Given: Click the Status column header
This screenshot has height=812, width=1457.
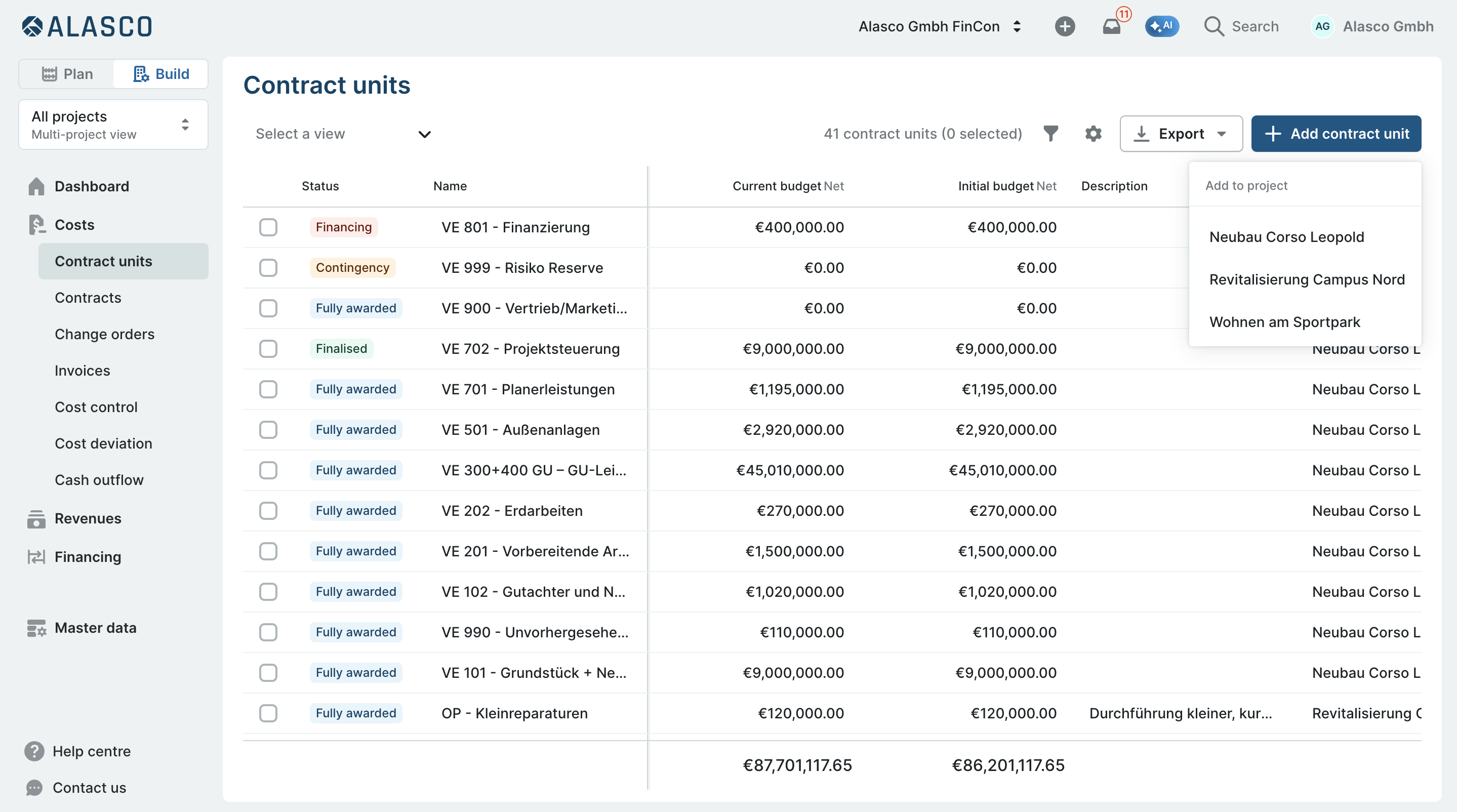Looking at the screenshot, I should pyautogui.click(x=320, y=186).
